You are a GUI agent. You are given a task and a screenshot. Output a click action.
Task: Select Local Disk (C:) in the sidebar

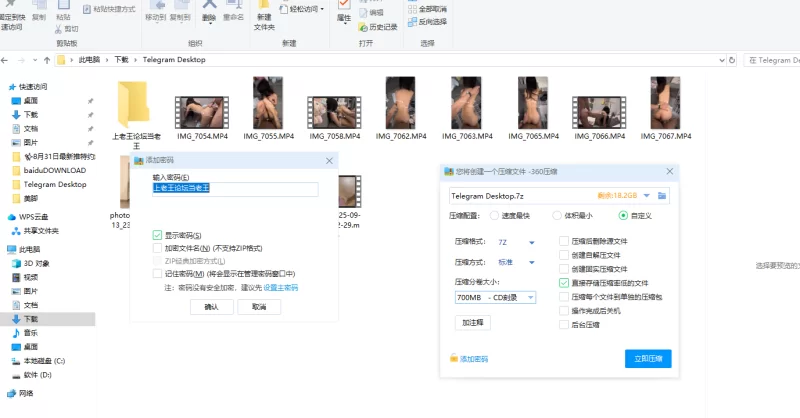click(x=44, y=360)
